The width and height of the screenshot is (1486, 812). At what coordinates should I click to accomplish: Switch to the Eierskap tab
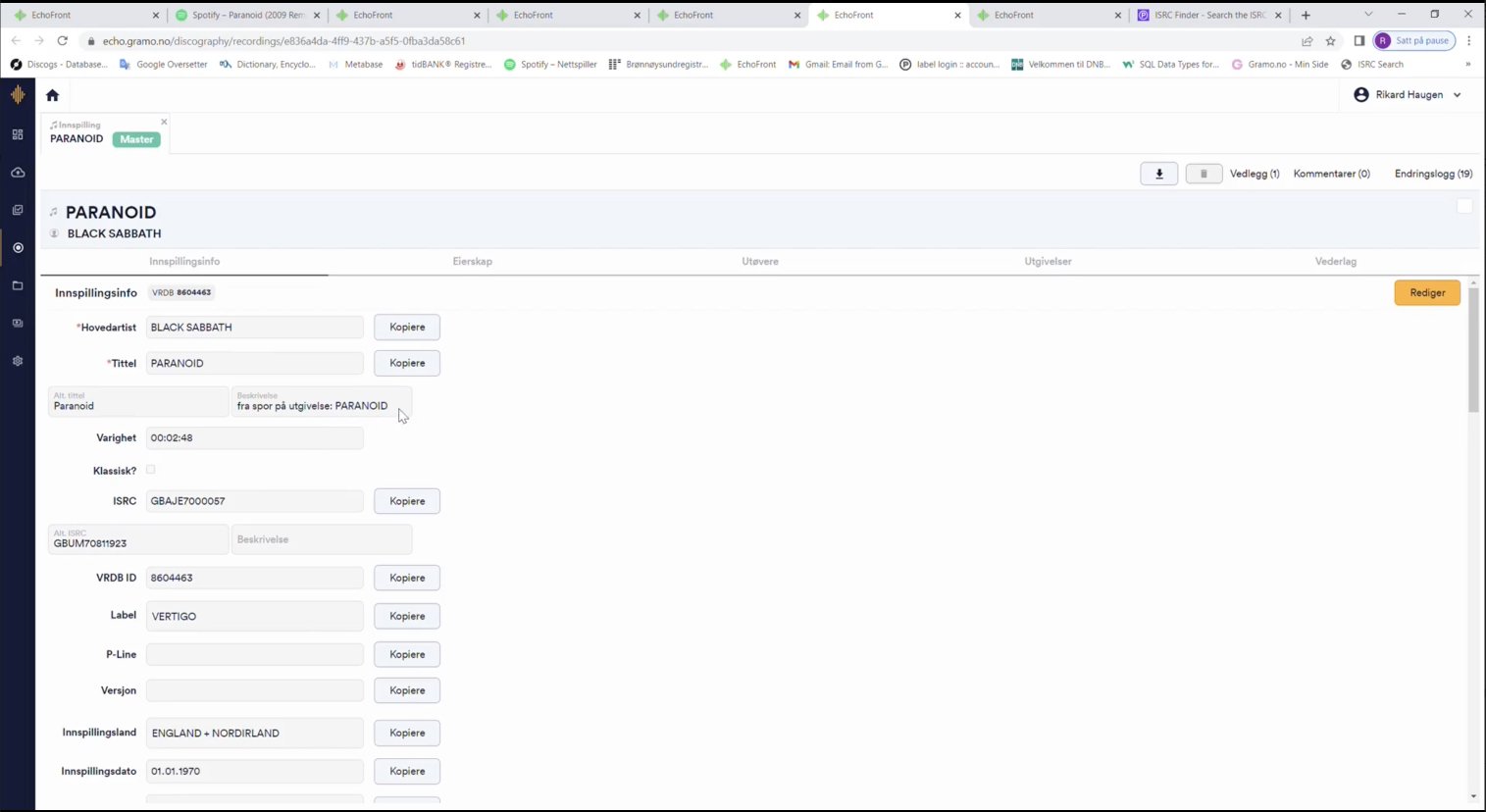point(472,262)
